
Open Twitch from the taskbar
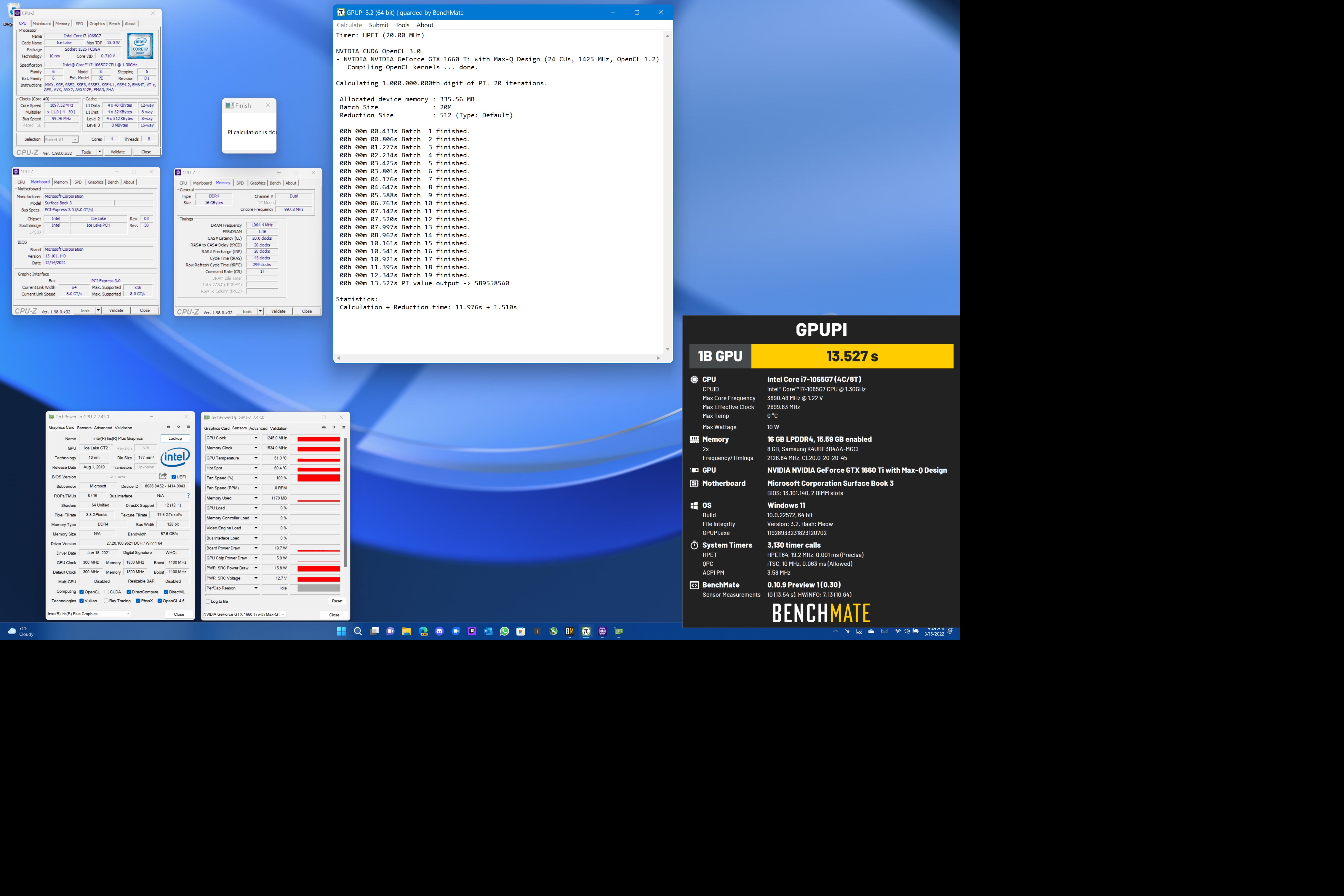point(471,631)
